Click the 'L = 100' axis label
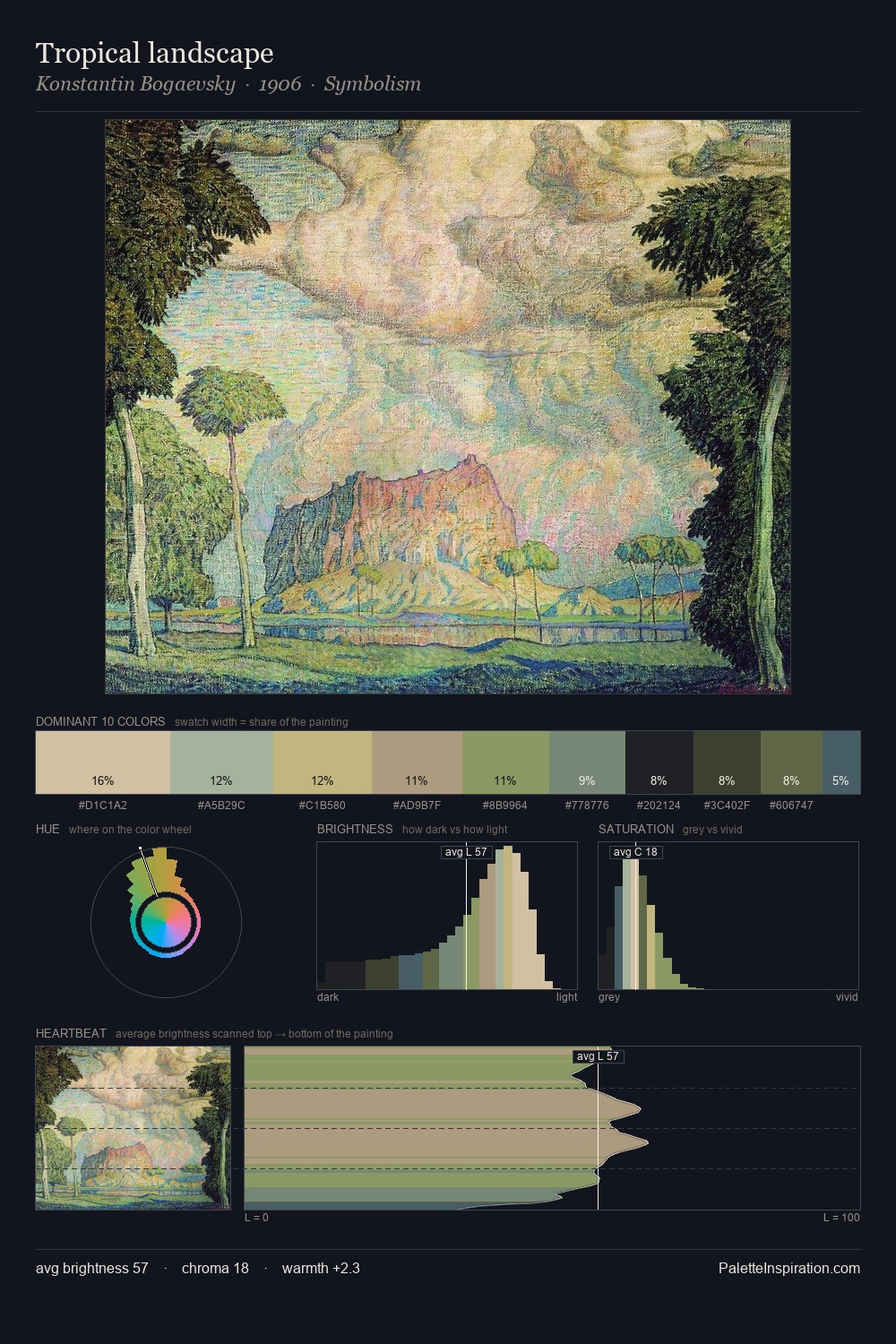The image size is (896, 1344). pos(841,1218)
